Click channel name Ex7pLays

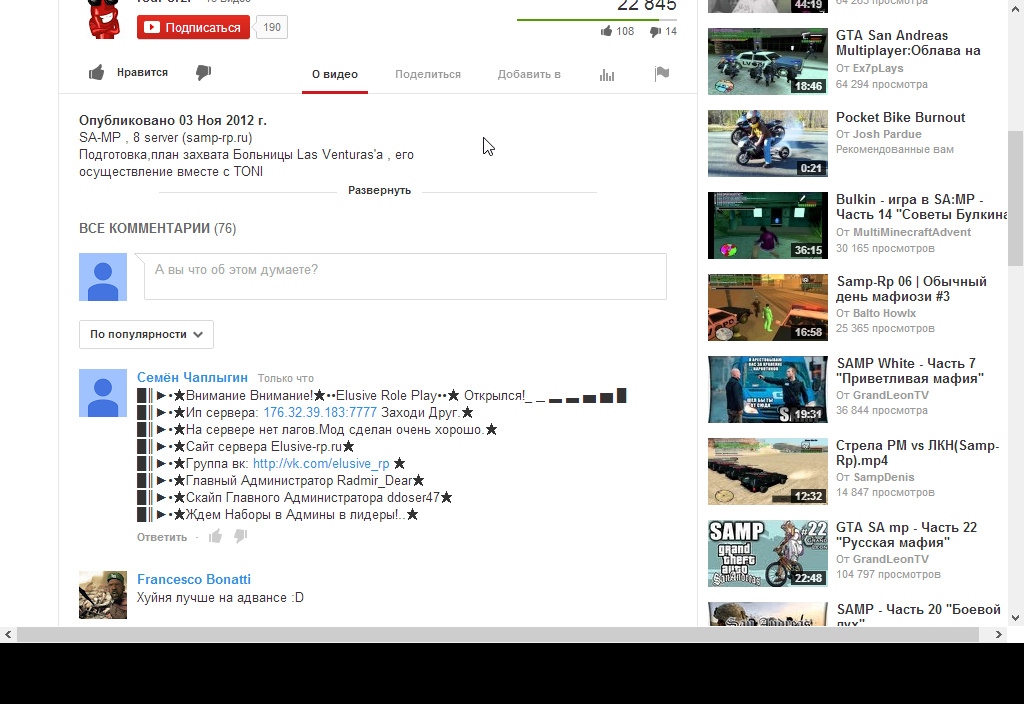tap(878, 68)
